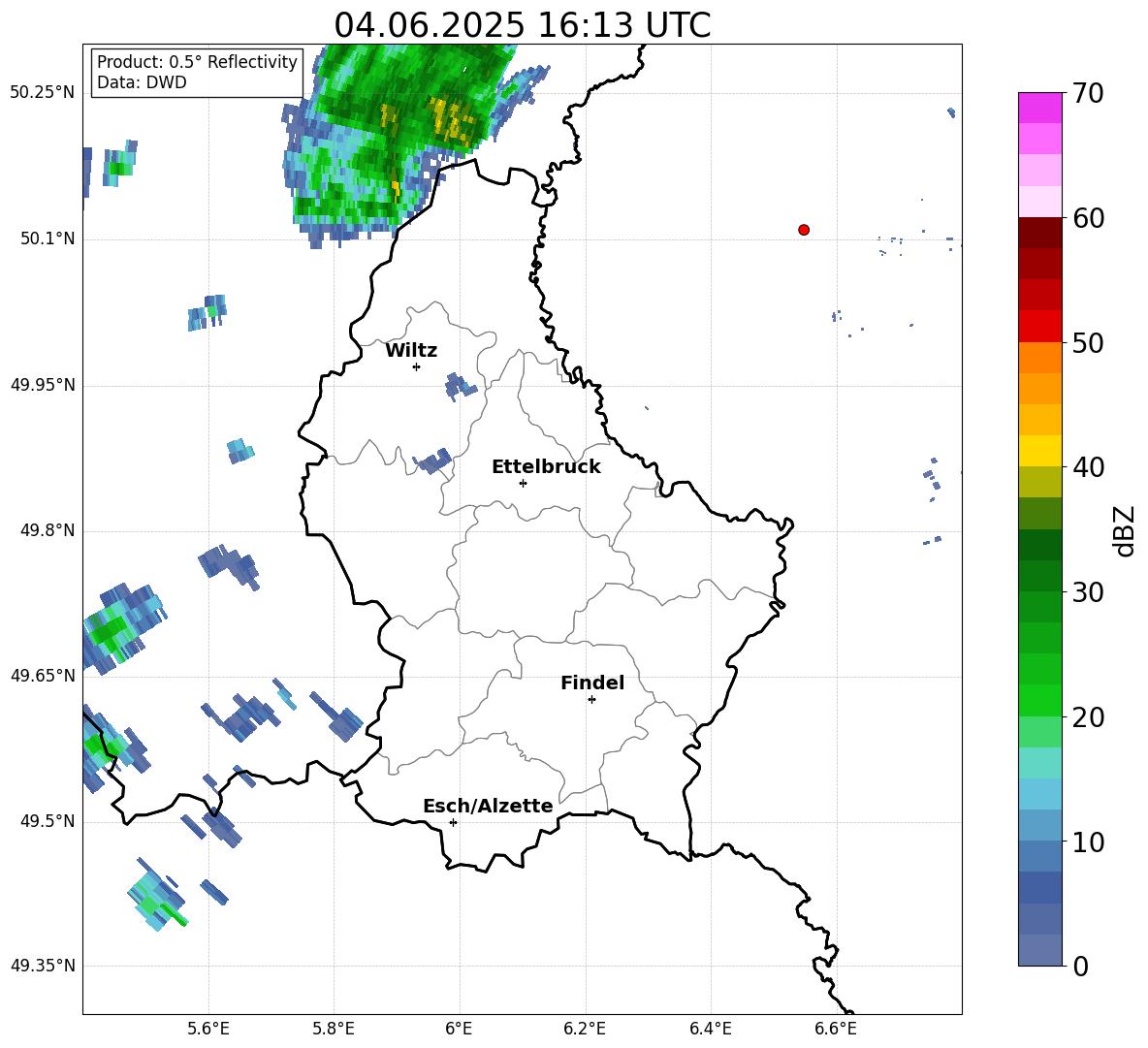Click the cross marker below the Wiltz label
This screenshot has width=1148, height=1048.
(416, 366)
